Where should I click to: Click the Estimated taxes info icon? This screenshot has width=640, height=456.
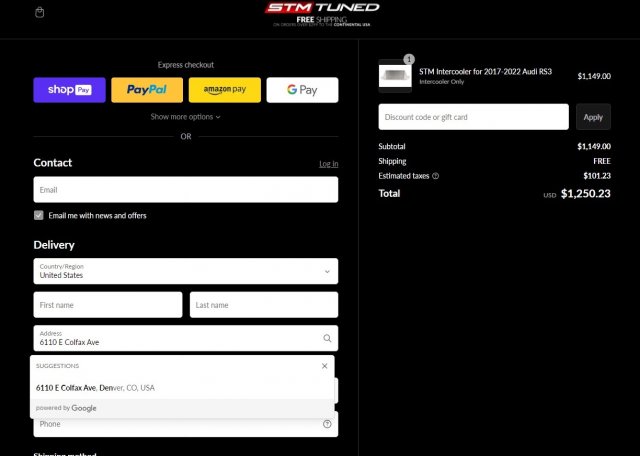(436, 176)
